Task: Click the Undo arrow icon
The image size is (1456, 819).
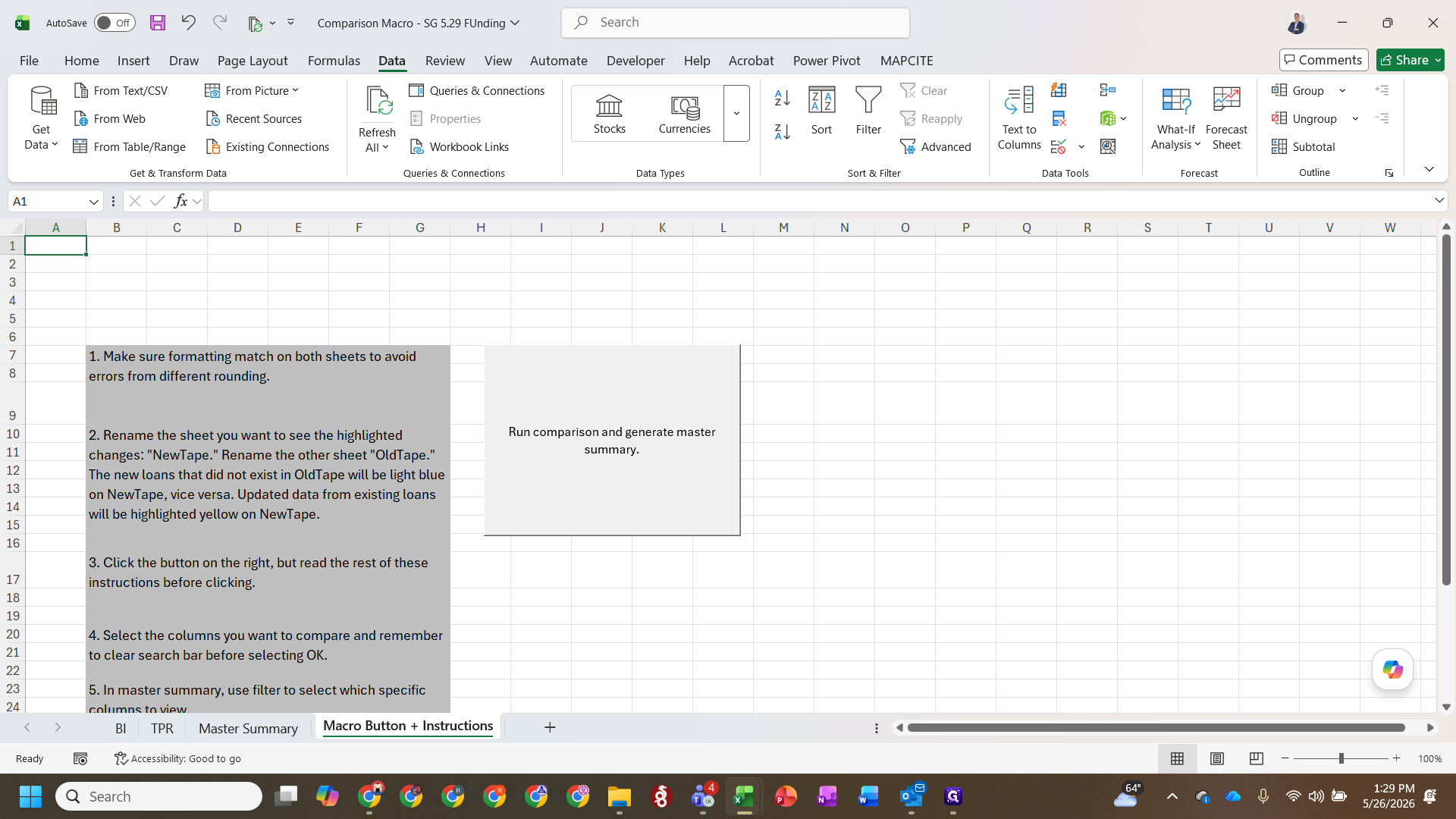Action: coord(188,23)
